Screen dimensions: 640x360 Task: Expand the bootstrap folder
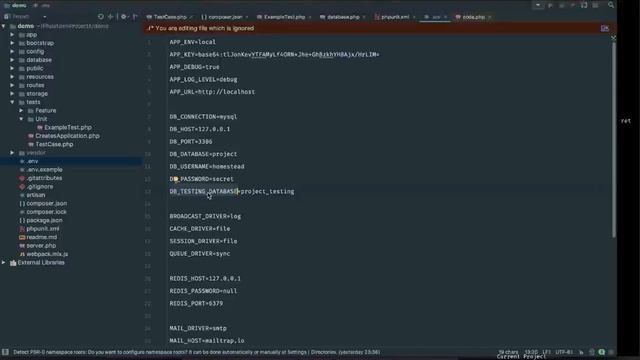12,43
